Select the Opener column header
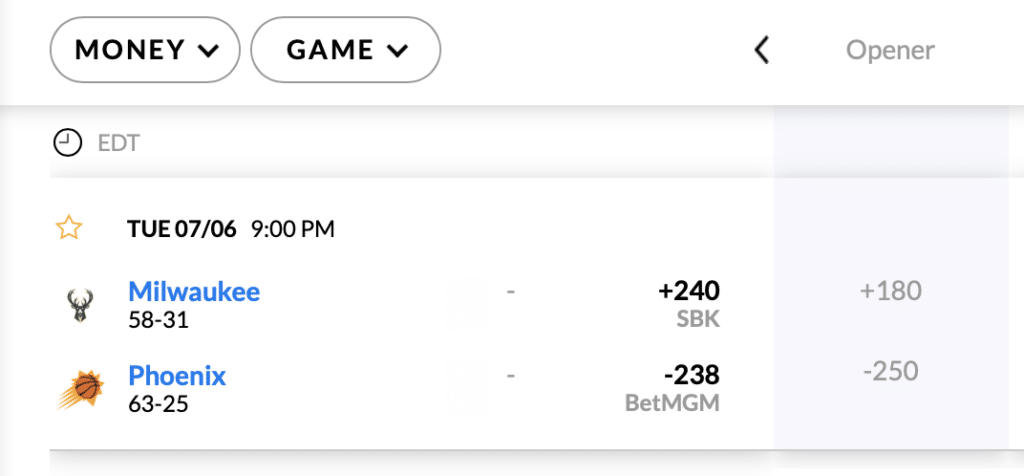 [890, 50]
